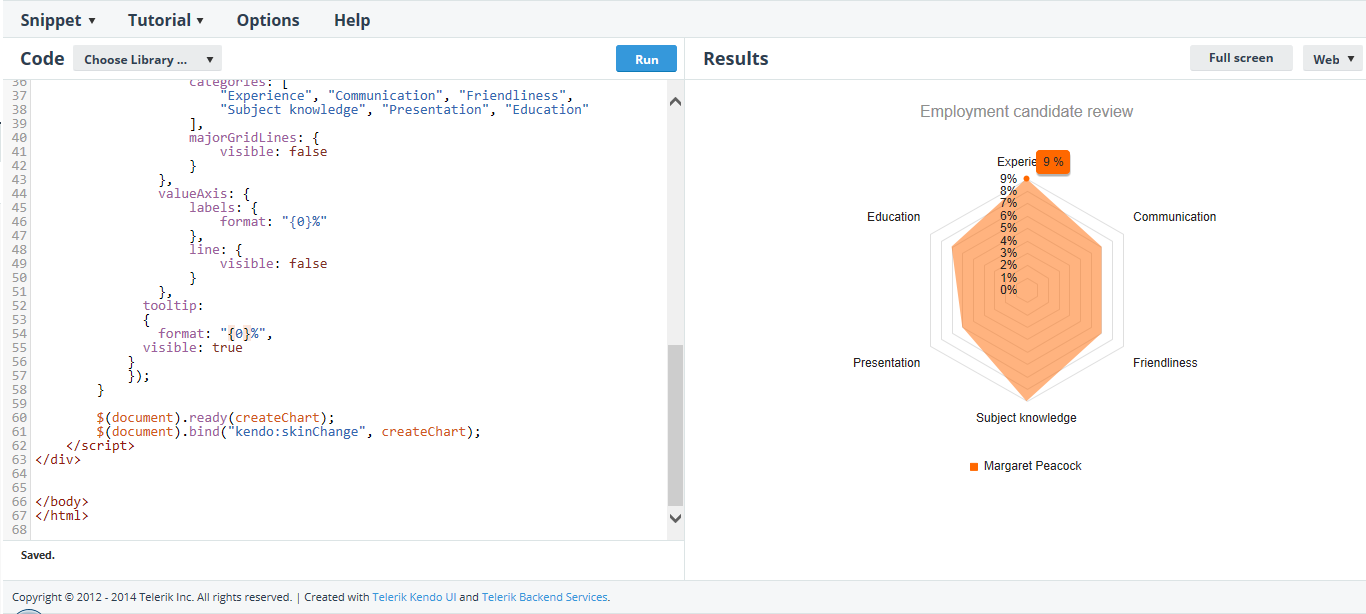Click the closing </html> tag in code
The width and height of the screenshot is (1366, 614).
tap(62, 516)
